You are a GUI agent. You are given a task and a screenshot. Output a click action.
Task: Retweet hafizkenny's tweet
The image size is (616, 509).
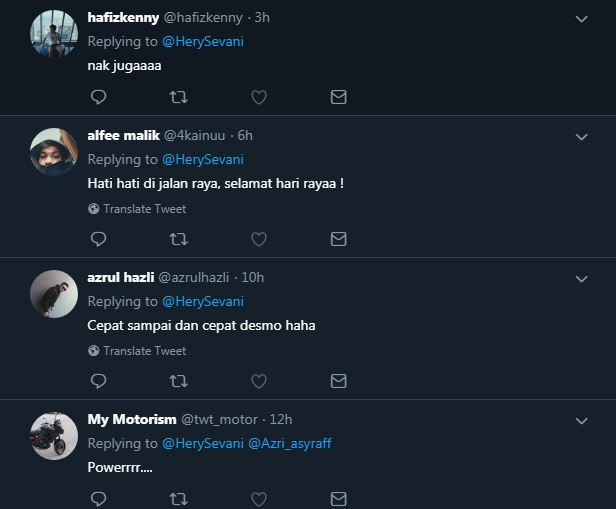pos(178,97)
